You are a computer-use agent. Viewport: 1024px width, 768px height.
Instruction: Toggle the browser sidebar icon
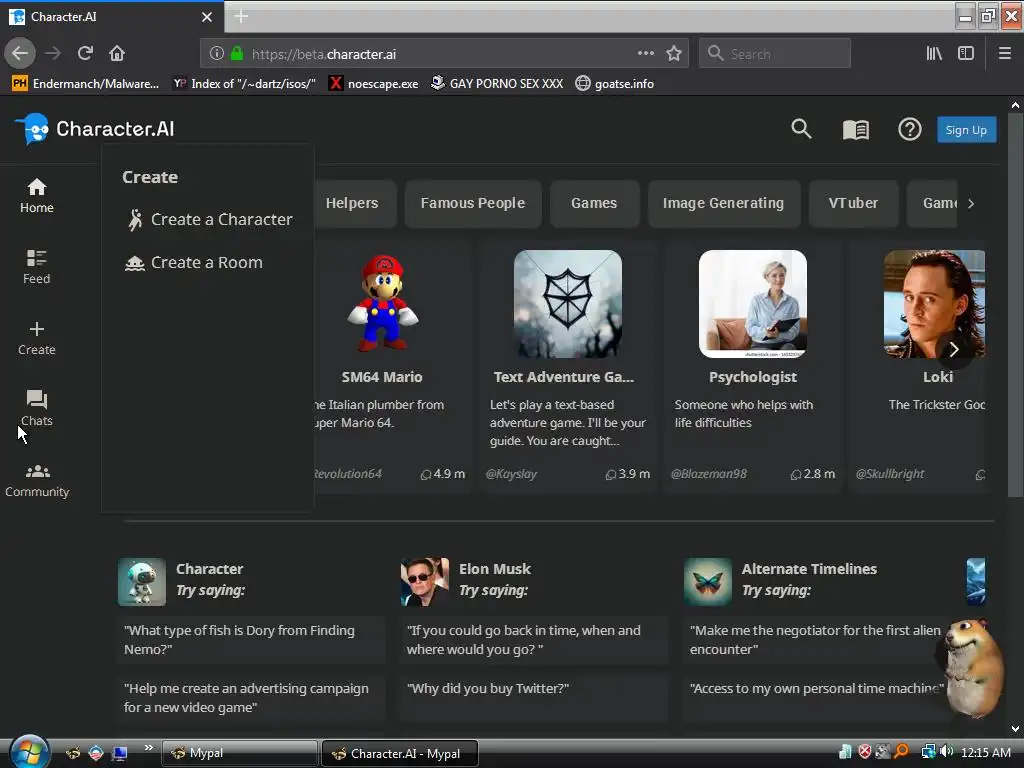pyautogui.click(x=966, y=54)
